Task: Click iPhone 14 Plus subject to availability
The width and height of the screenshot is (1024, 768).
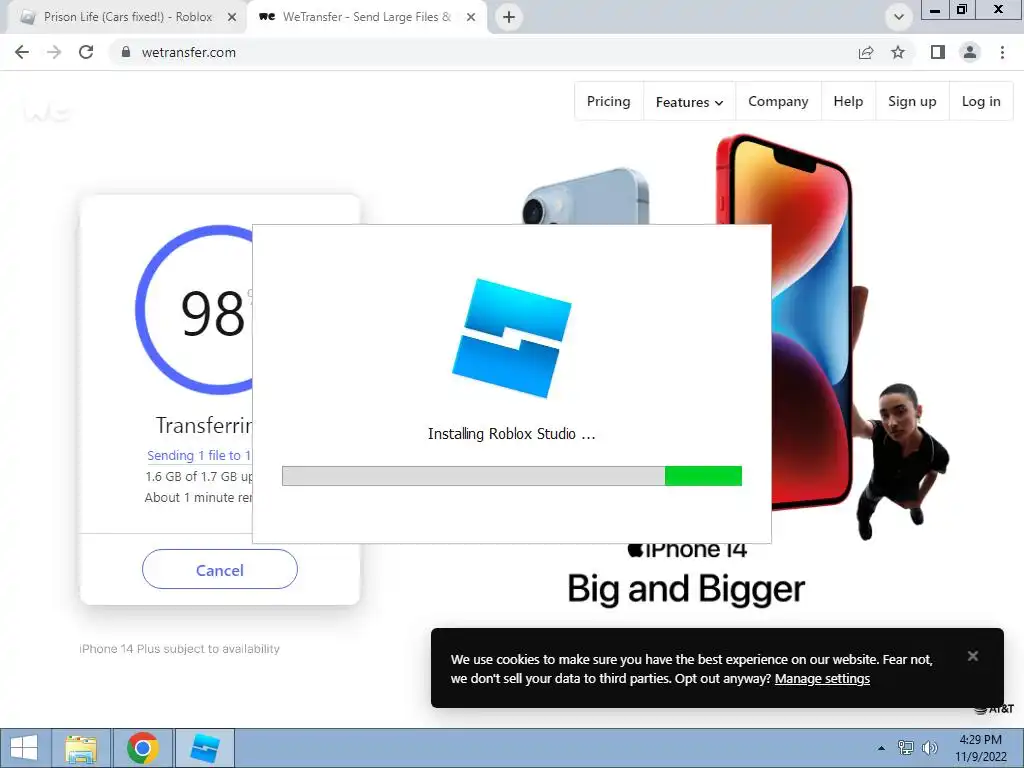Action: [180, 648]
